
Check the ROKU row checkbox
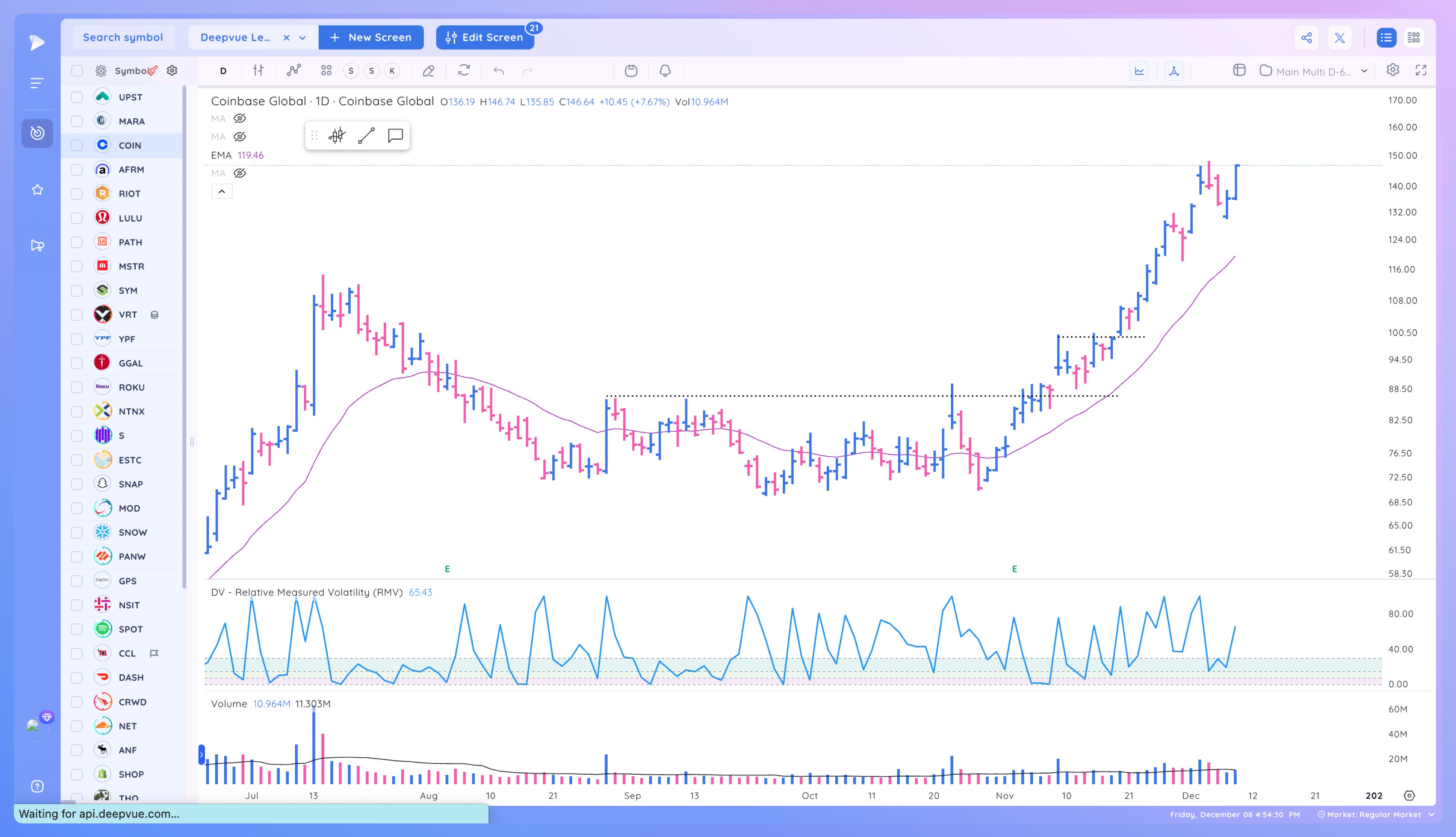pyautogui.click(x=77, y=387)
